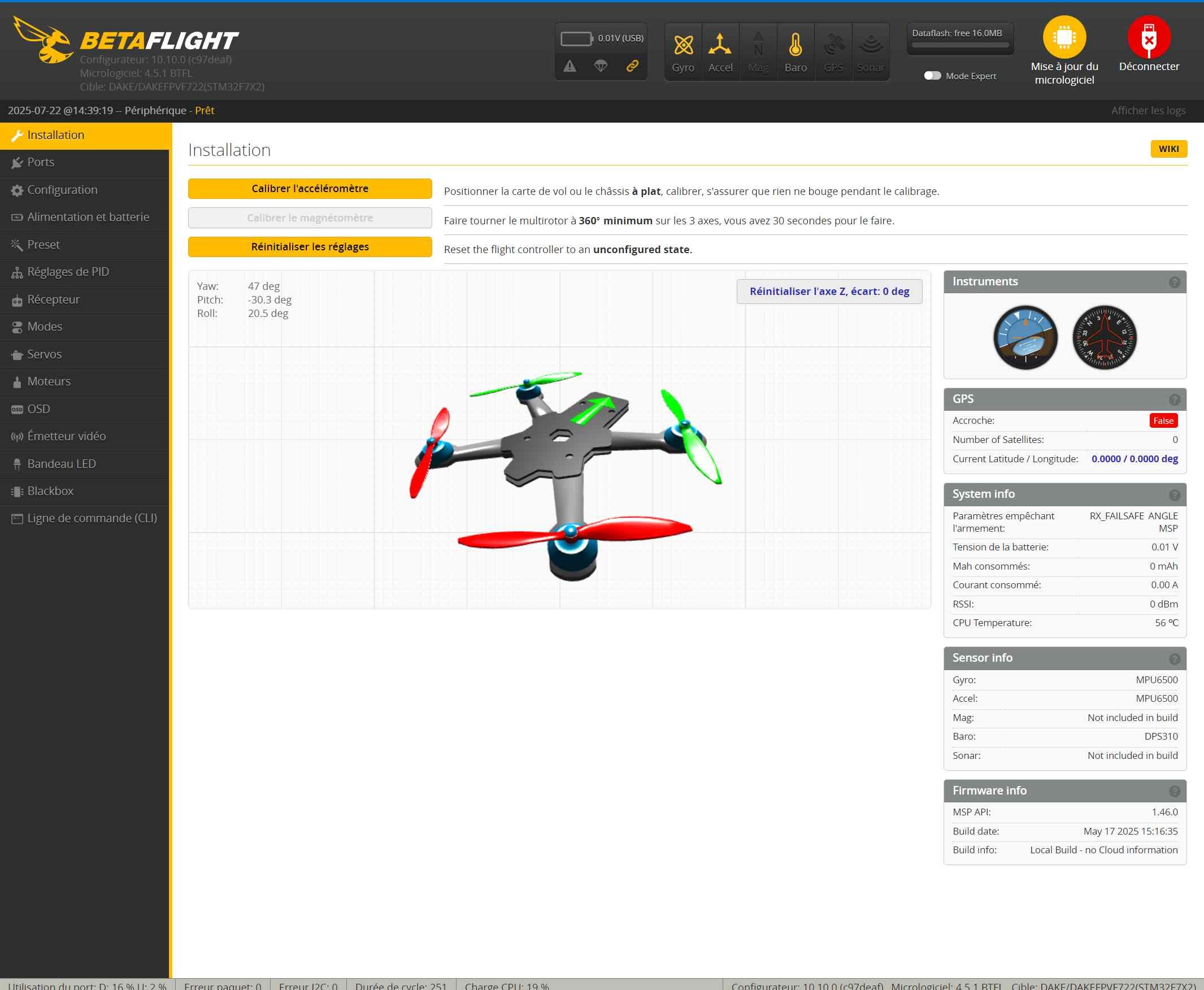
Task: Click System info help question mark
Action: pos(1175,495)
